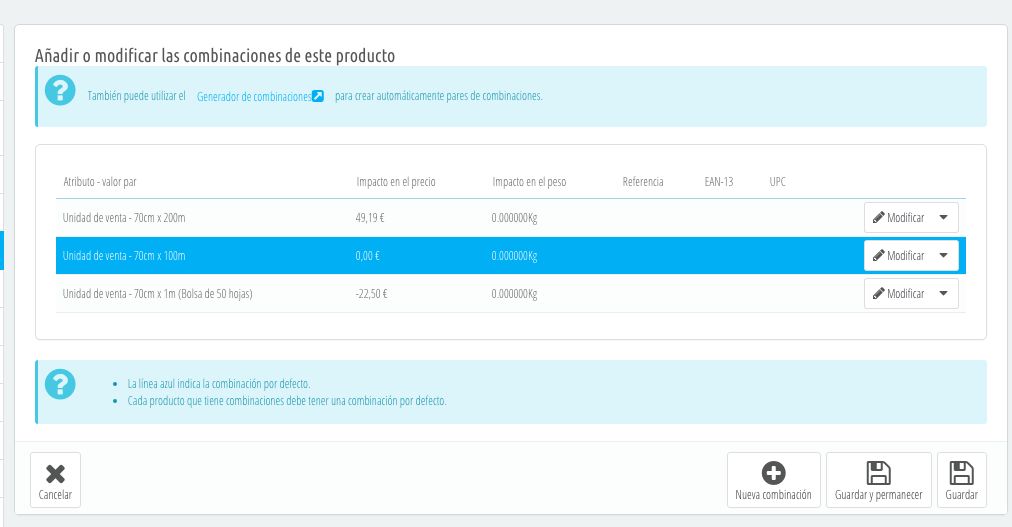The height and width of the screenshot is (527, 1012).
Task: Click Modificar for the 70cm x 200m row
Action: click(x=898, y=217)
